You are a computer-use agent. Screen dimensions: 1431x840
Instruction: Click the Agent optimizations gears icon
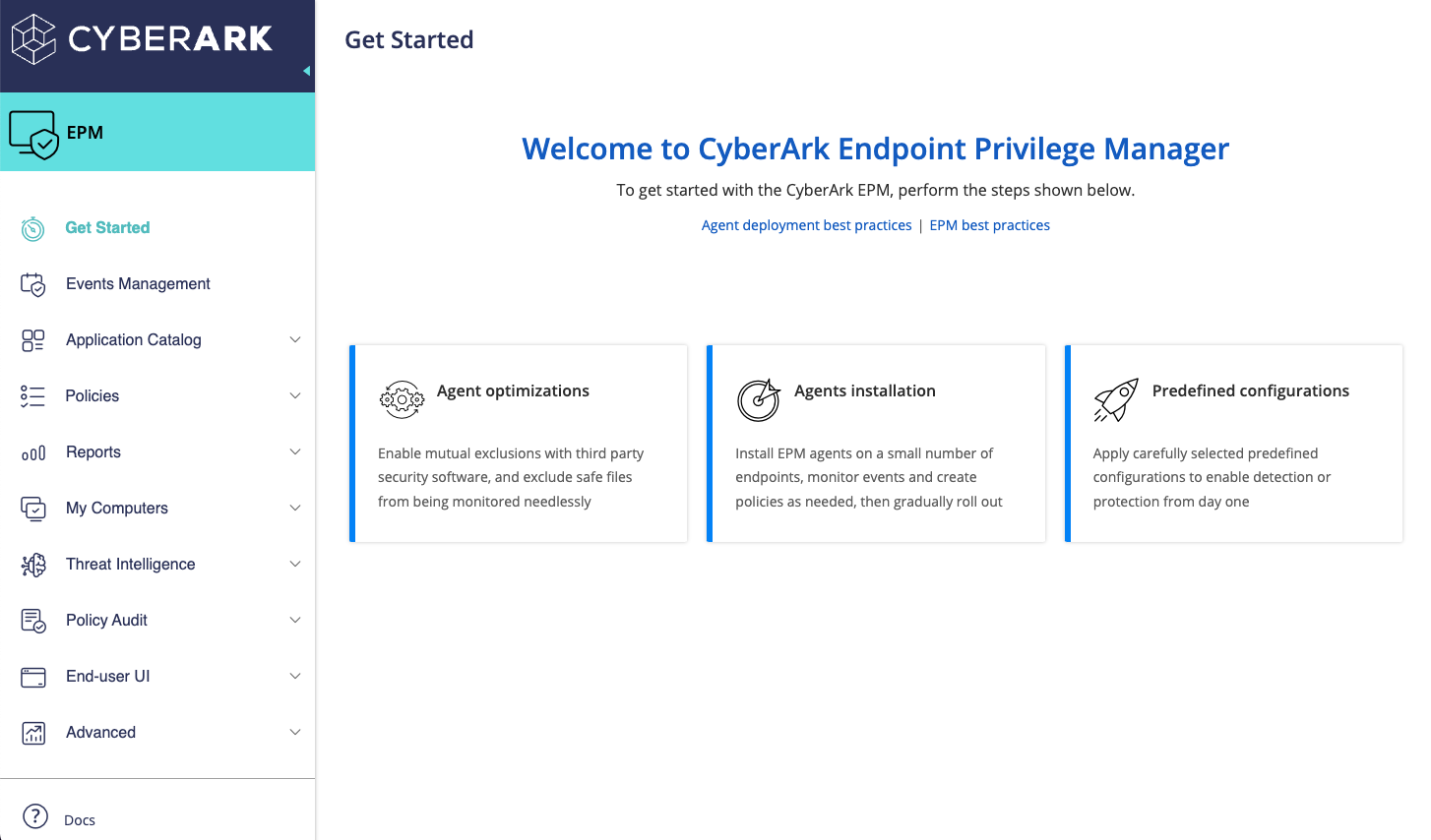point(402,399)
